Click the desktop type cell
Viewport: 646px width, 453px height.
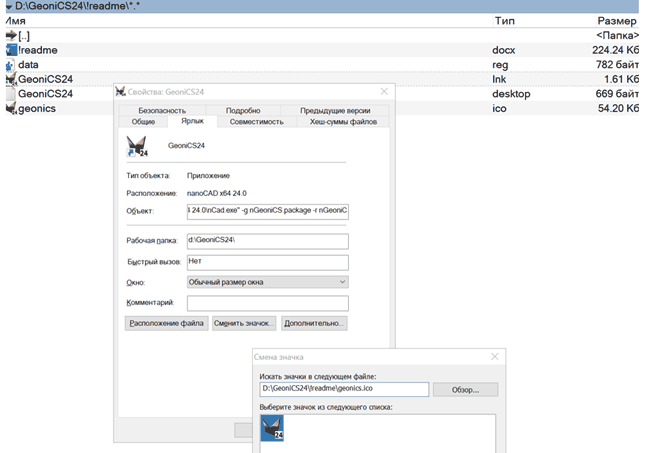tap(511, 94)
